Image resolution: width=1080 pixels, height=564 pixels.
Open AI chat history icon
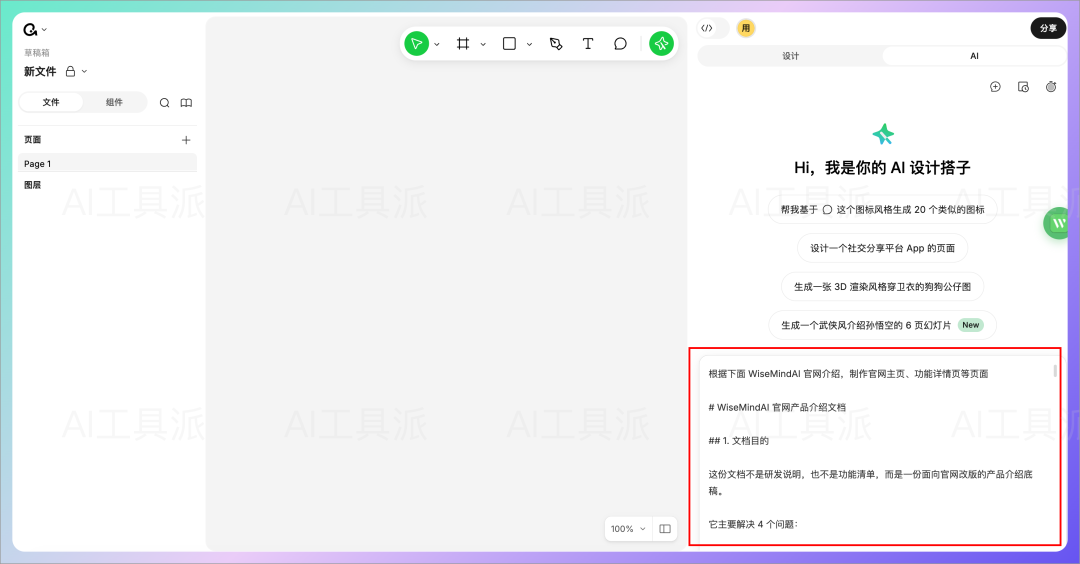click(x=1024, y=87)
